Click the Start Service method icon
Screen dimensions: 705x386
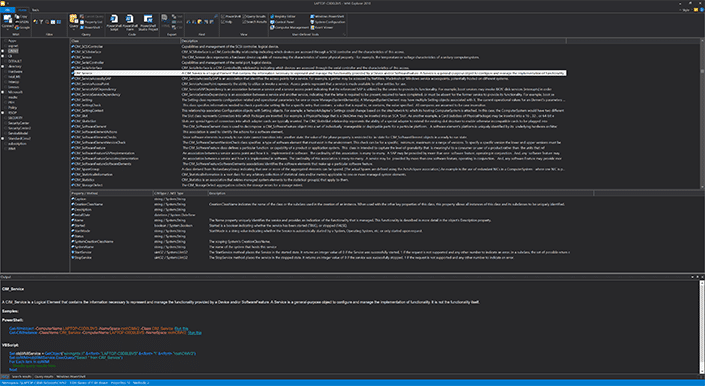point(73,253)
